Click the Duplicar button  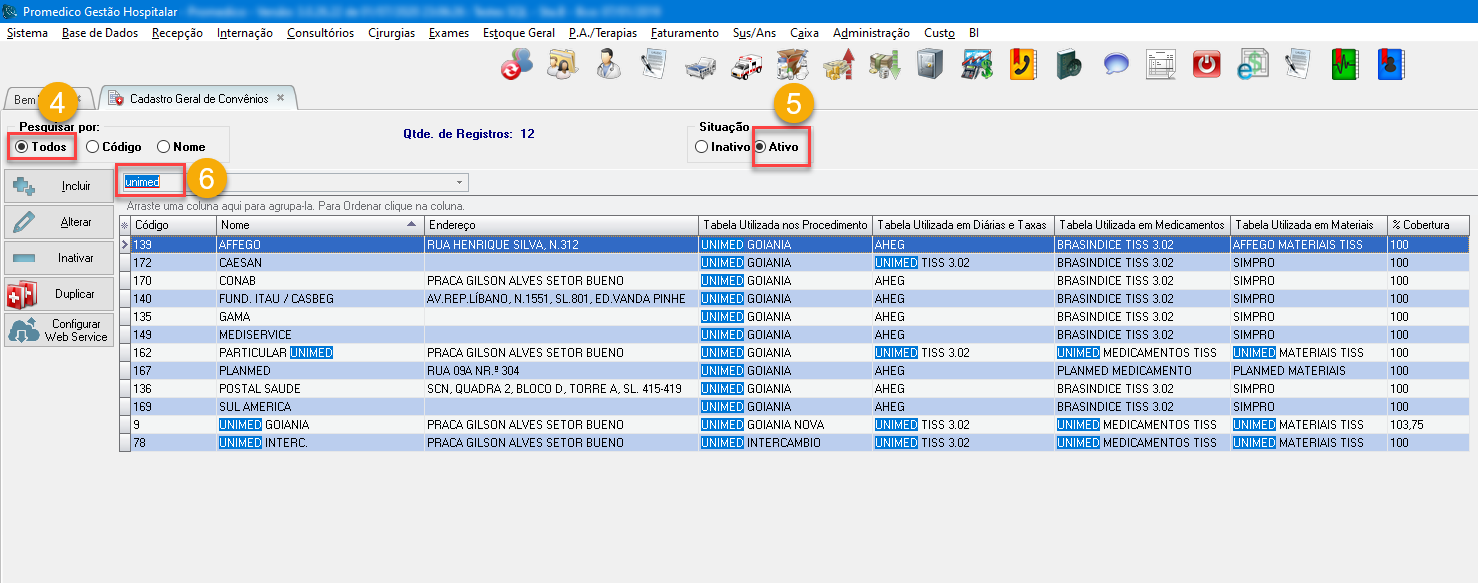coord(58,294)
